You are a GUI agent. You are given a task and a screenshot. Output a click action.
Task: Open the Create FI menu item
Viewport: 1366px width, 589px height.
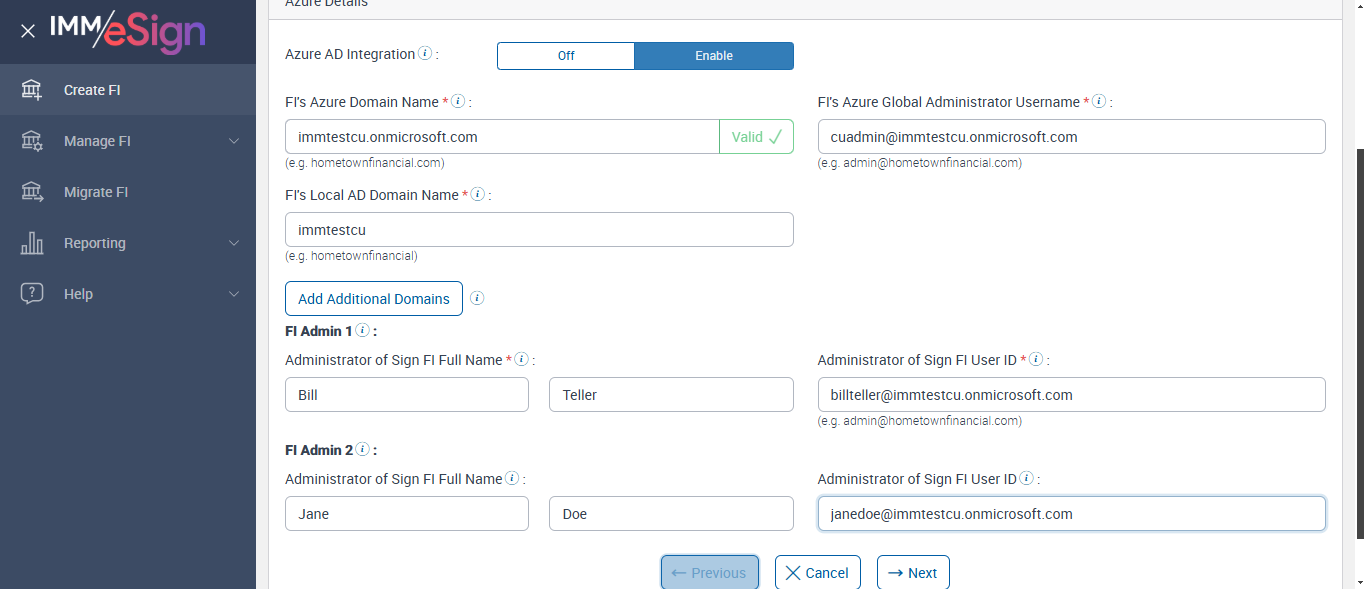point(92,90)
